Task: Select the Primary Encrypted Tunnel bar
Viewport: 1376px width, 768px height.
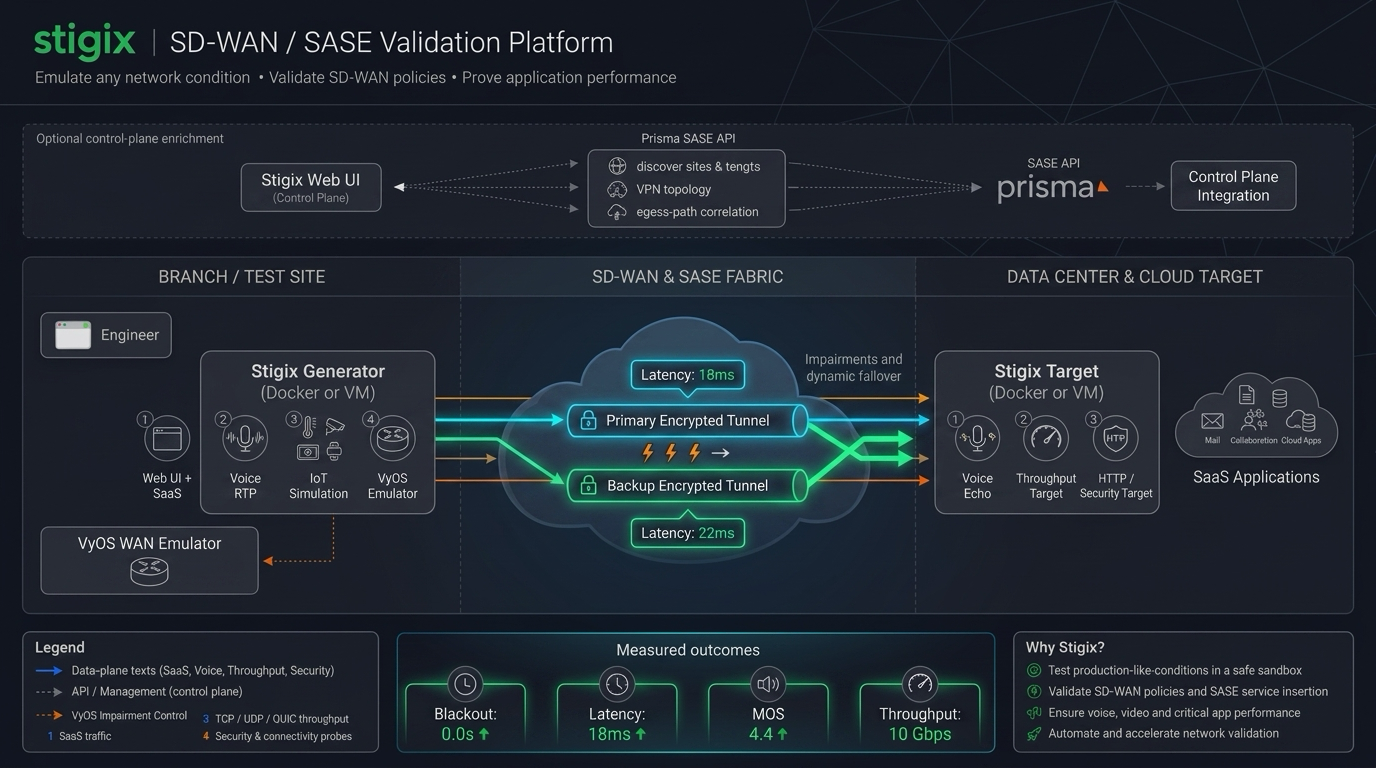Action: (688, 420)
